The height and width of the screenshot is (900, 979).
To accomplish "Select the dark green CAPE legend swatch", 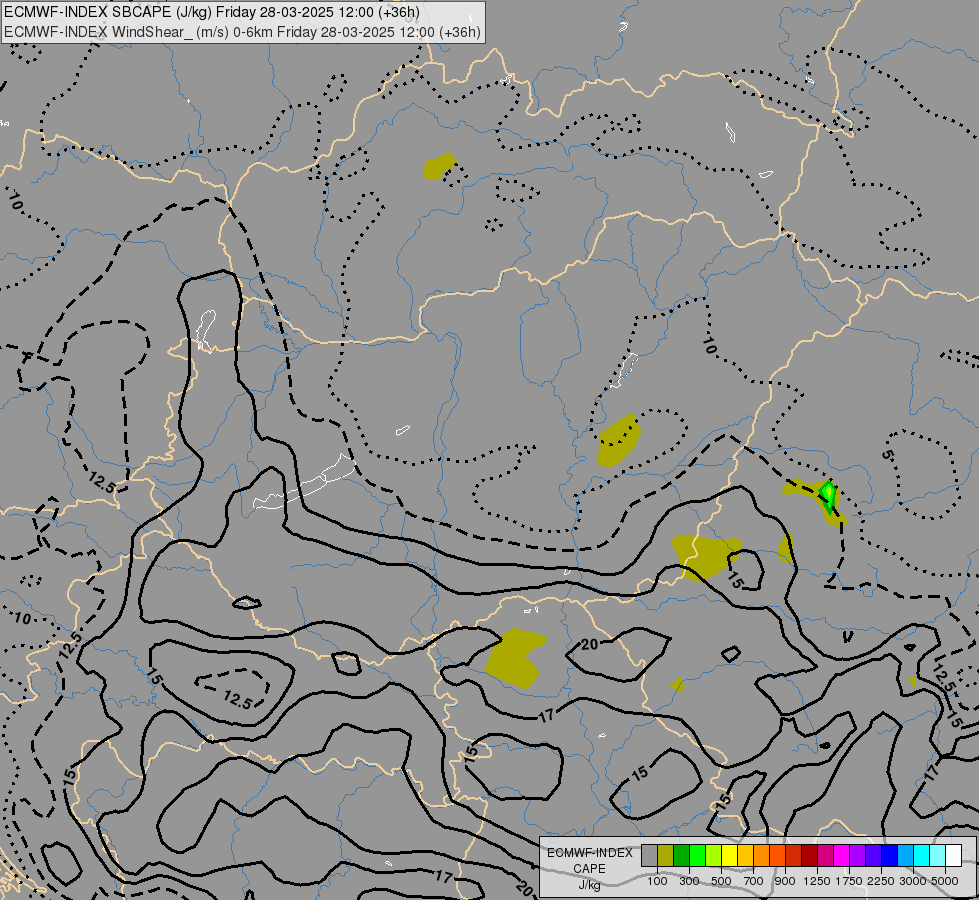I will (681, 856).
